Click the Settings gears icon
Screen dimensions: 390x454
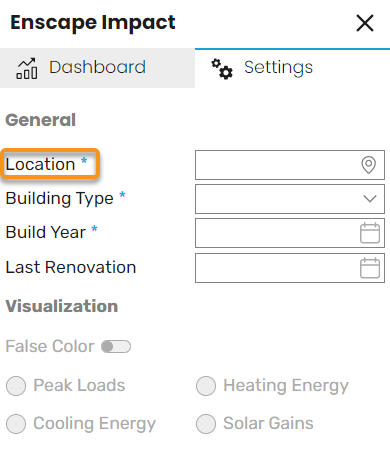click(x=222, y=69)
